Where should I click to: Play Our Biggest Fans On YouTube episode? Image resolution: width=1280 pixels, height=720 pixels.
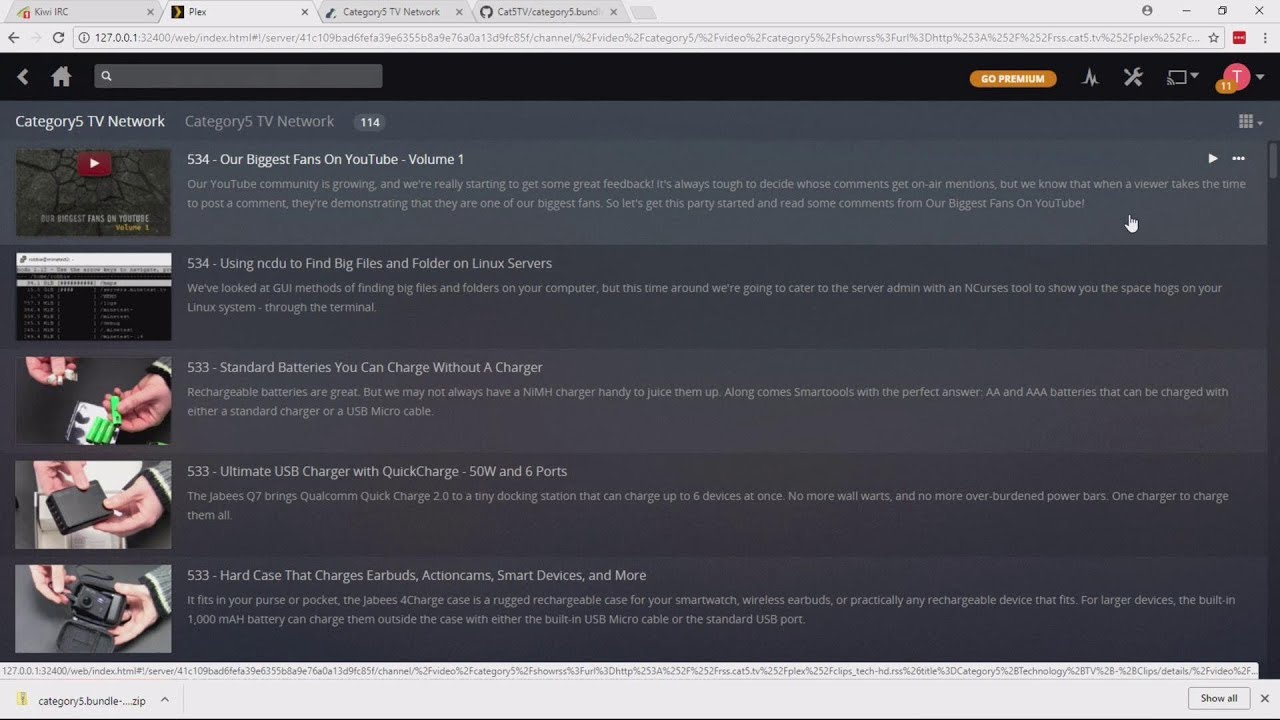coord(1212,158)
